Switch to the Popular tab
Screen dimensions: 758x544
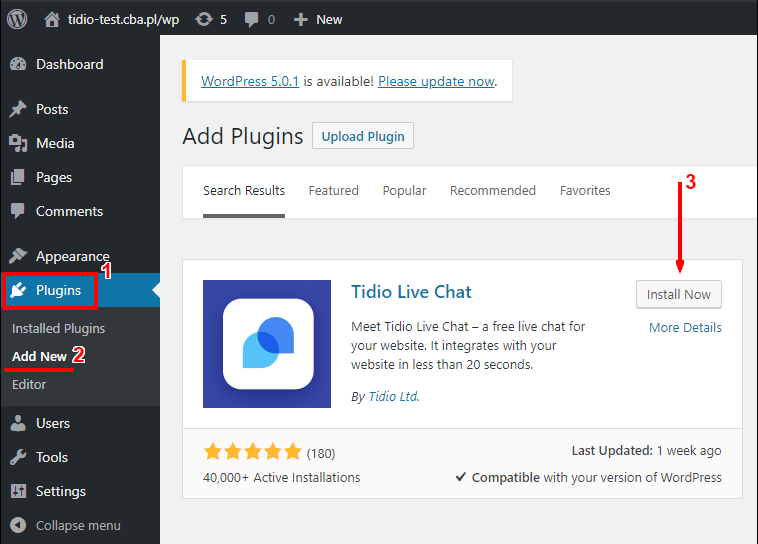click(x=405, y=191)
